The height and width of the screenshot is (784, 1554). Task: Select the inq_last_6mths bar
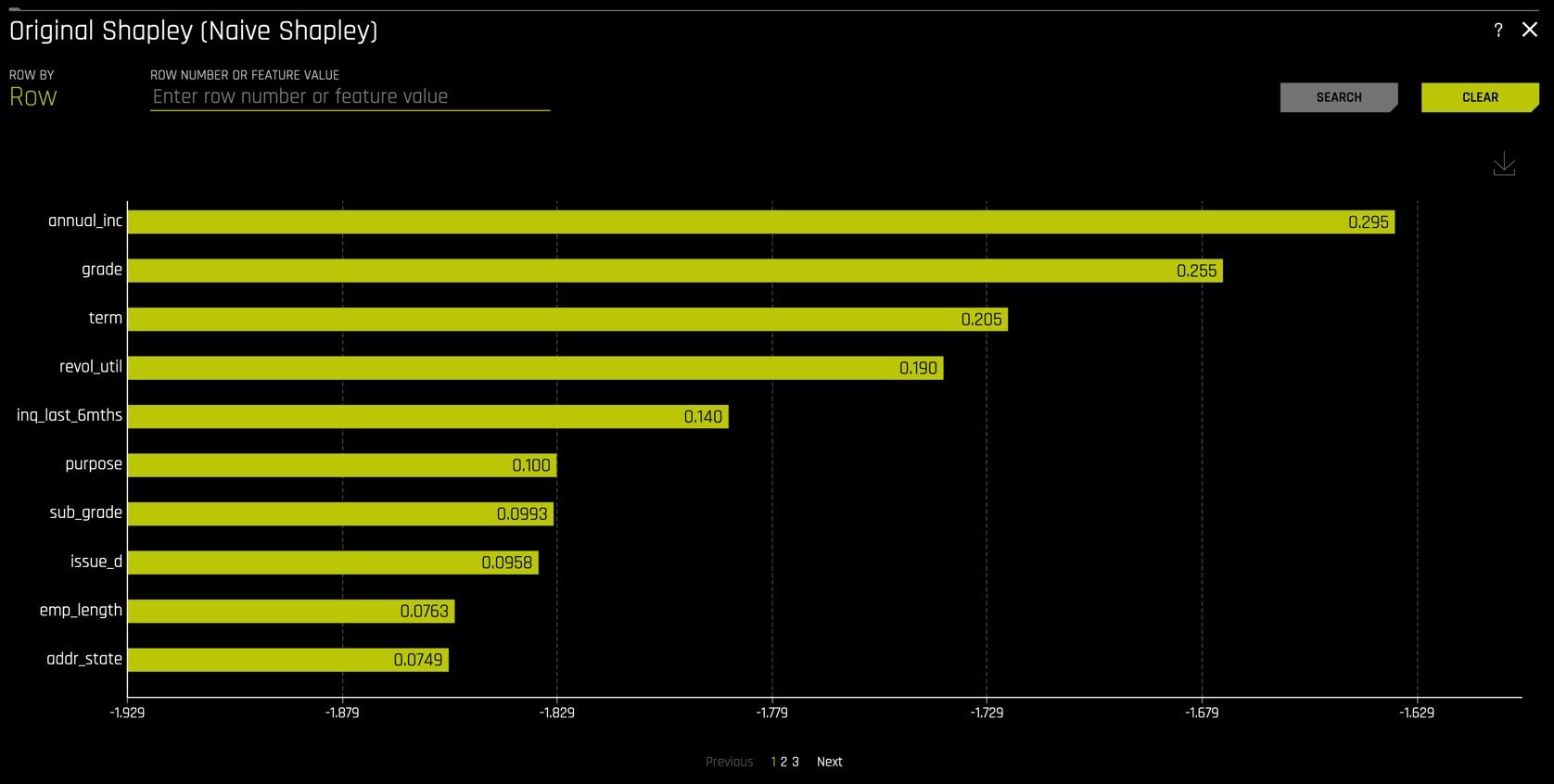[427, 417]
